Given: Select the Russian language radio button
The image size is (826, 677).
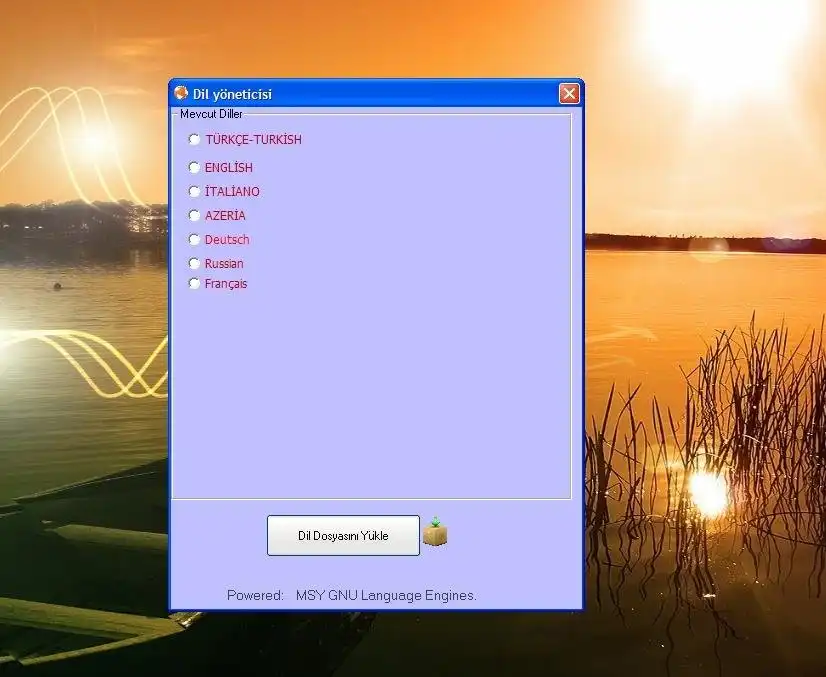Looking at the screenshot, I should pos(194,263).
